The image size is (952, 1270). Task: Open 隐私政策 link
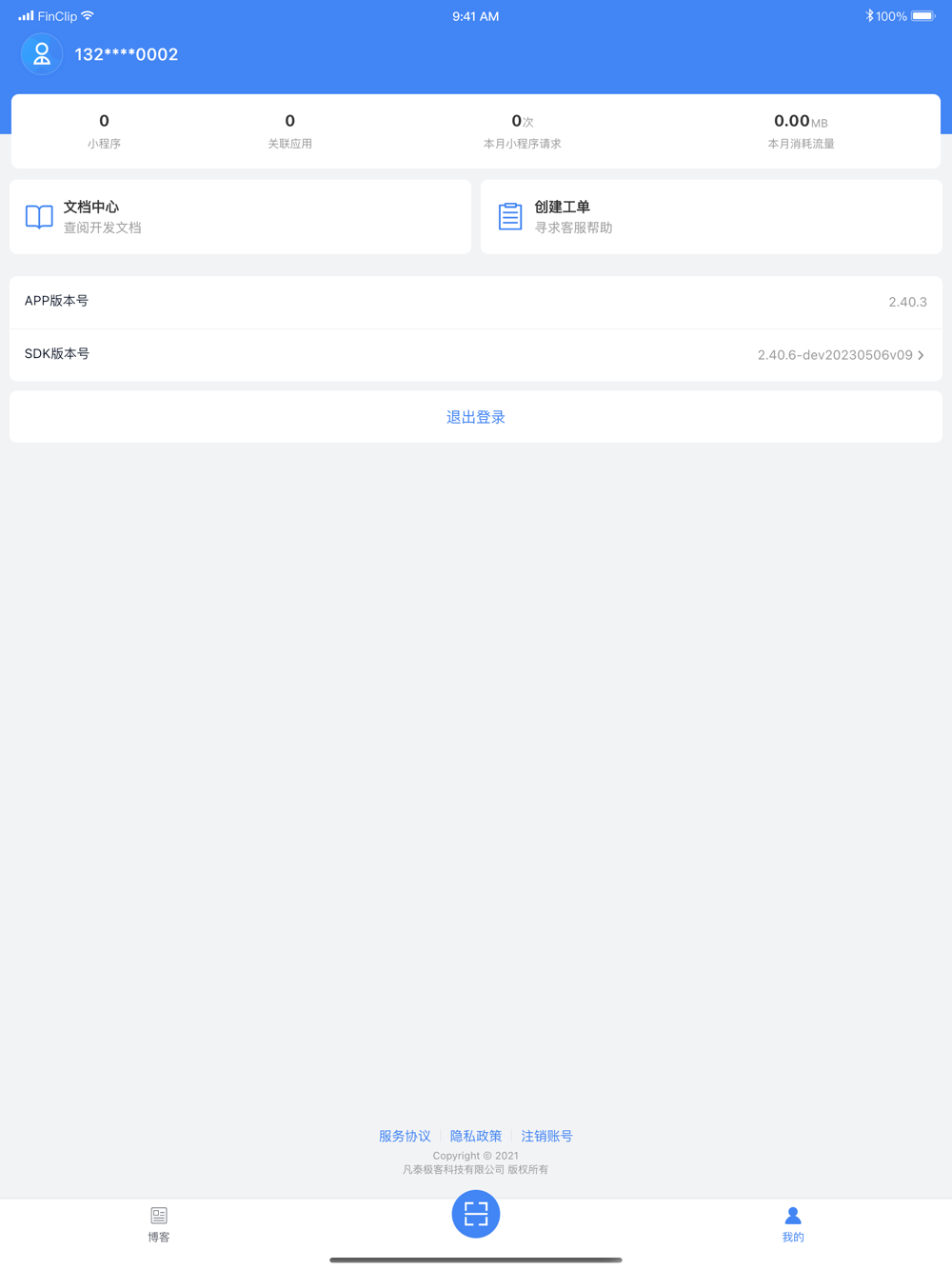pyautogui.click(x=476, y=1136)
